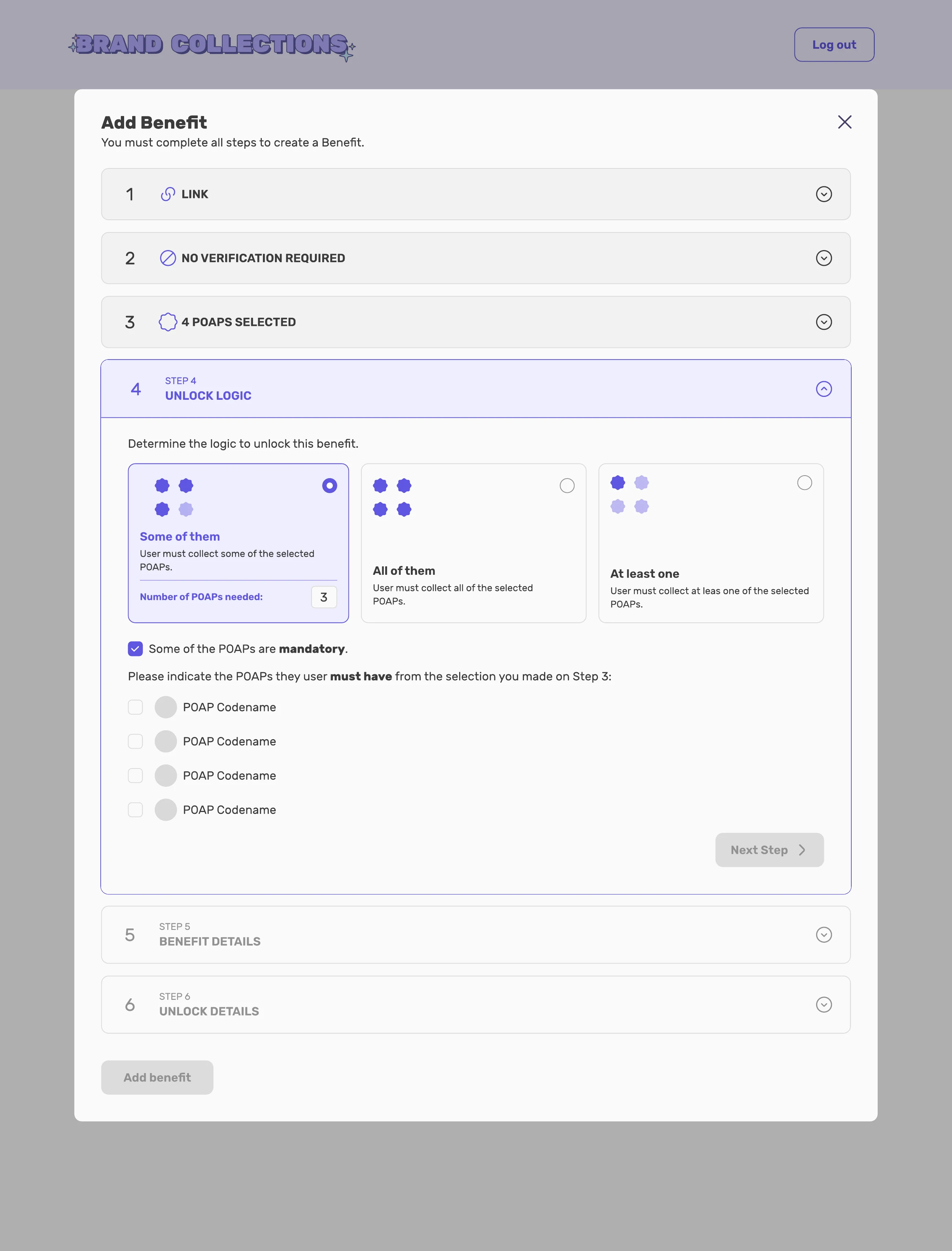Expand Unlock Details step 6 chevron
952x1251 pixels.
pos(823,1005)
